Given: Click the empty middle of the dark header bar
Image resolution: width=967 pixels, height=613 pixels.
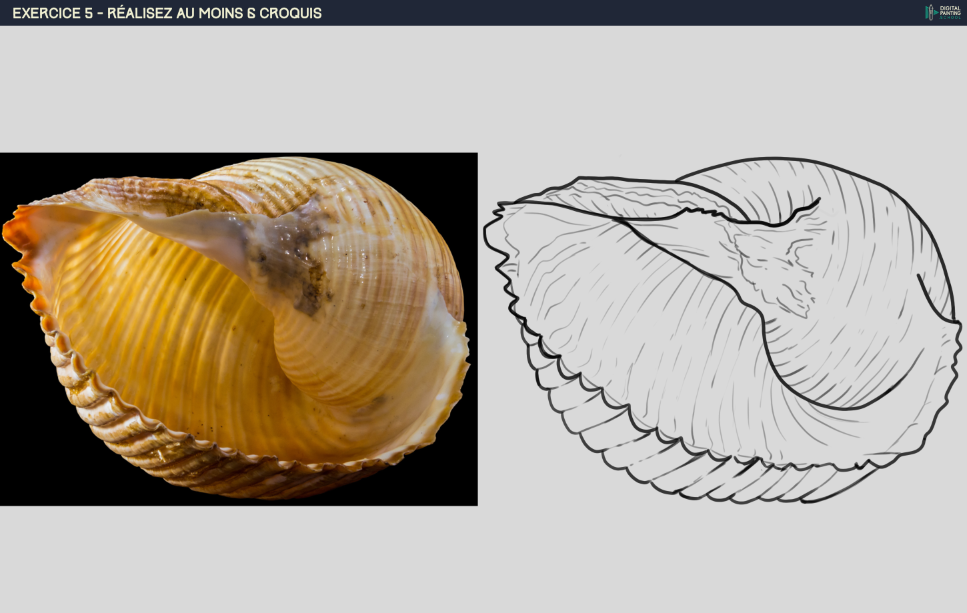Looking at the screenshot, I should point(600,13).
